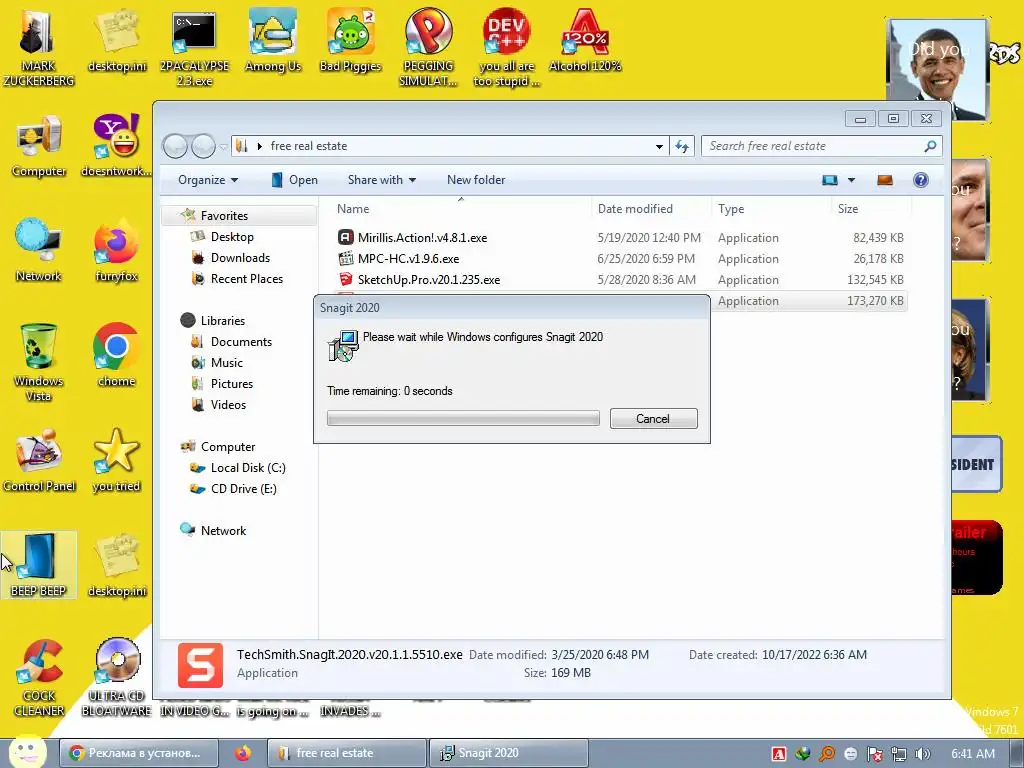Screen dimensions: 1024x768
Task: Switch to free real estate taskbar button
Action: pos(346,753)
